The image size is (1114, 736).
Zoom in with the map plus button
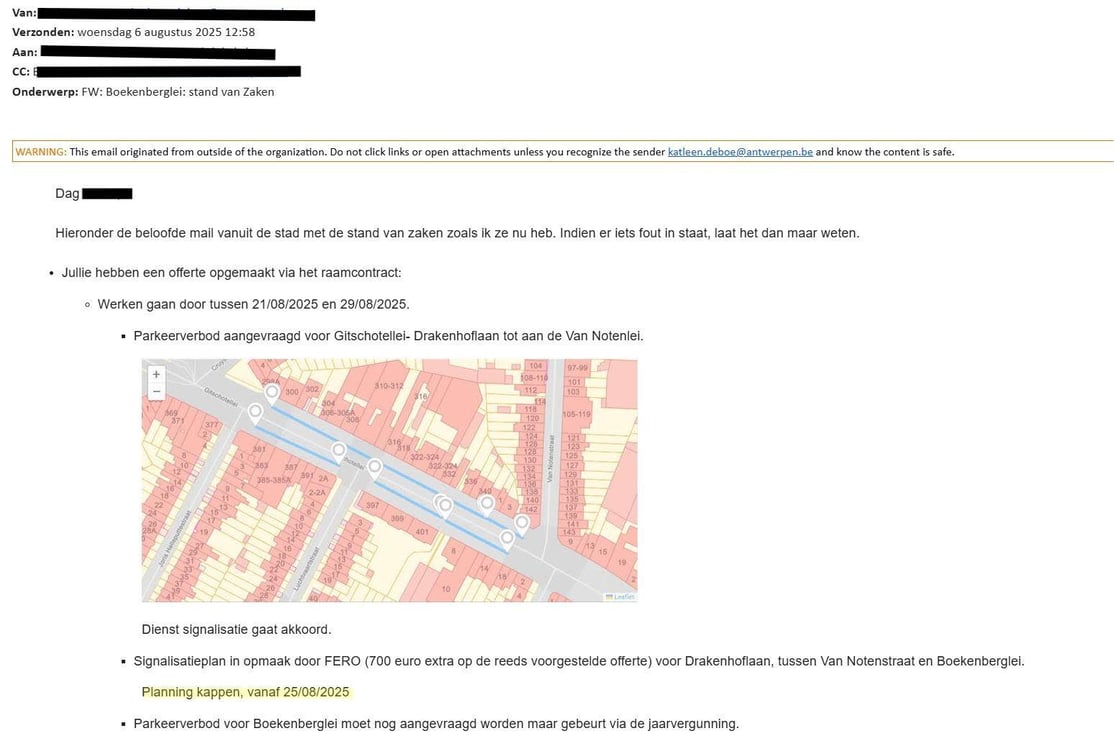(x=156, y=374)
